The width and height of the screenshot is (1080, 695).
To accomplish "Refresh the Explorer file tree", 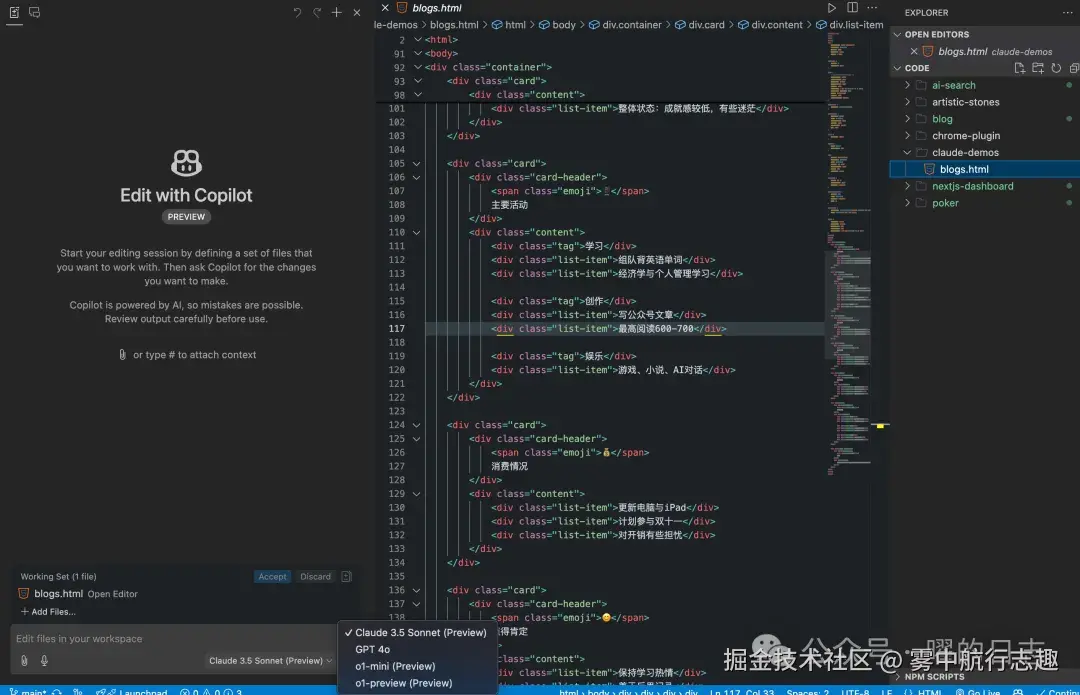I will coord(1056,68).
